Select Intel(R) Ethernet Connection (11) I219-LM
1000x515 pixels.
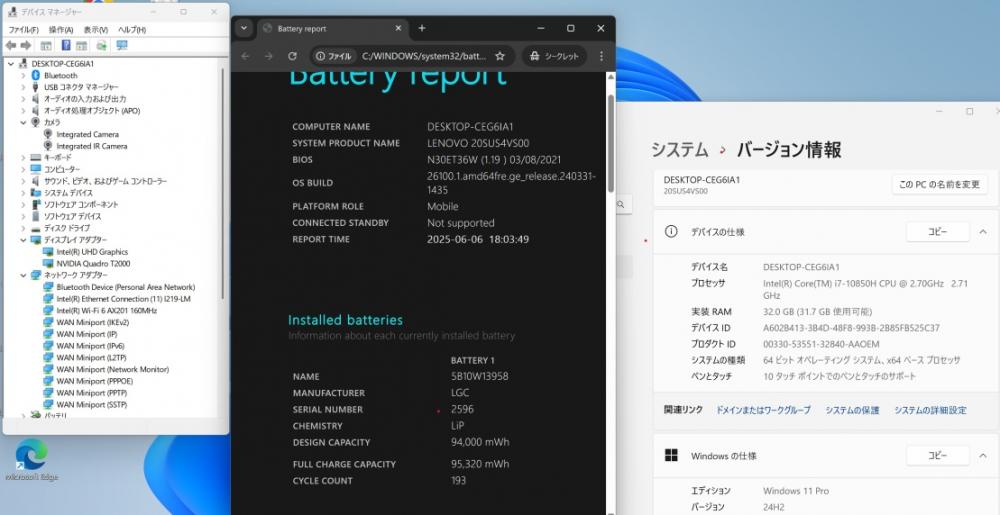123,299
